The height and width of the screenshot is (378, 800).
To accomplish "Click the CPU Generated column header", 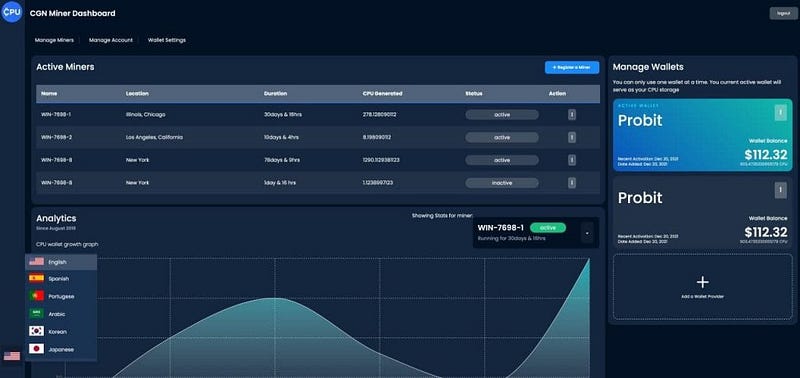I will coord(382,94).
